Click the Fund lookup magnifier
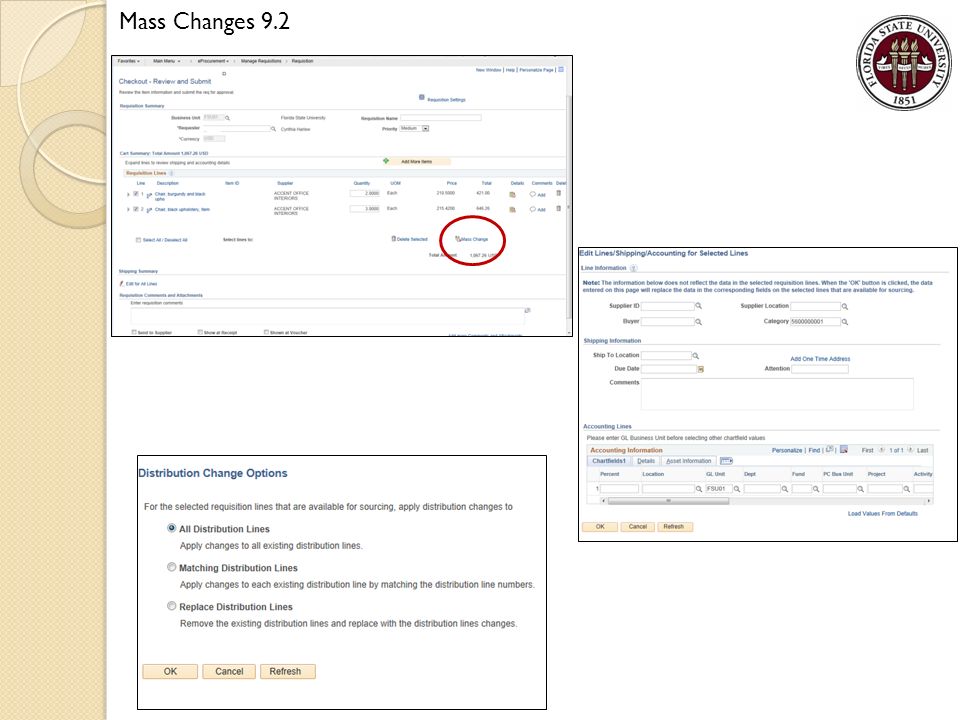The width and height of the screenshot is (960, 720). pos(816,489)
